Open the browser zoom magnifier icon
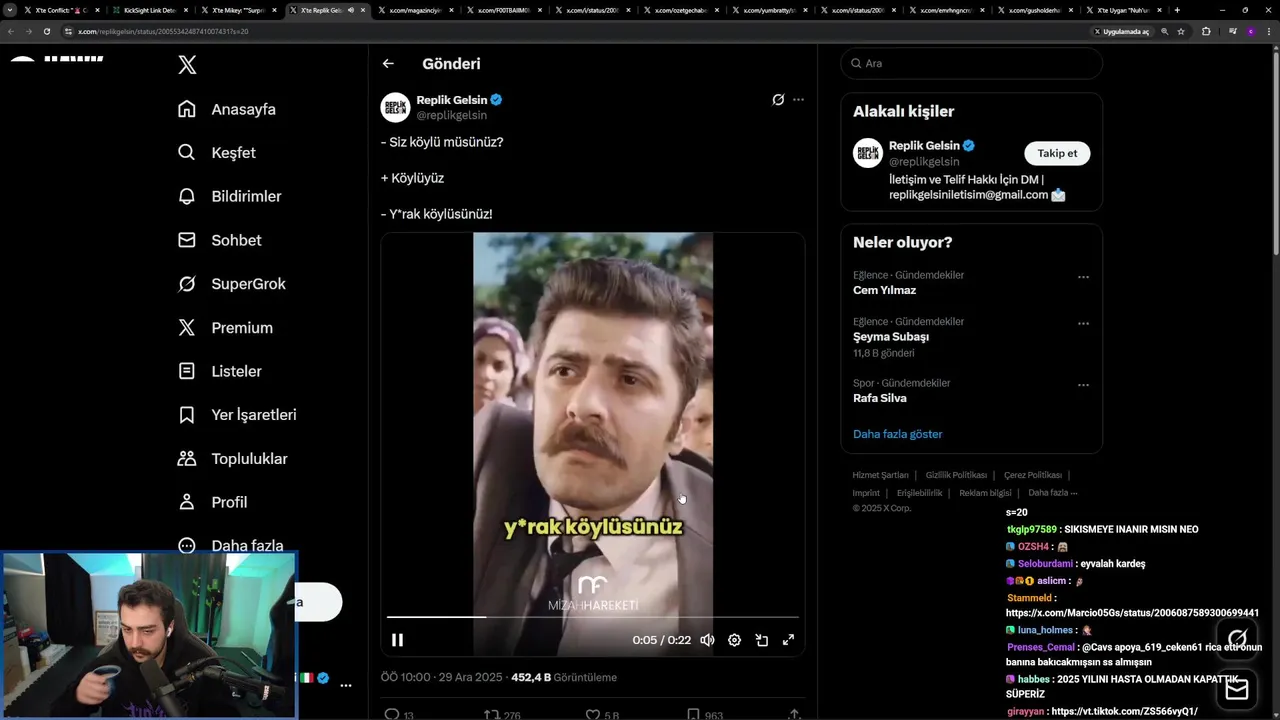 coord(1164,31)
